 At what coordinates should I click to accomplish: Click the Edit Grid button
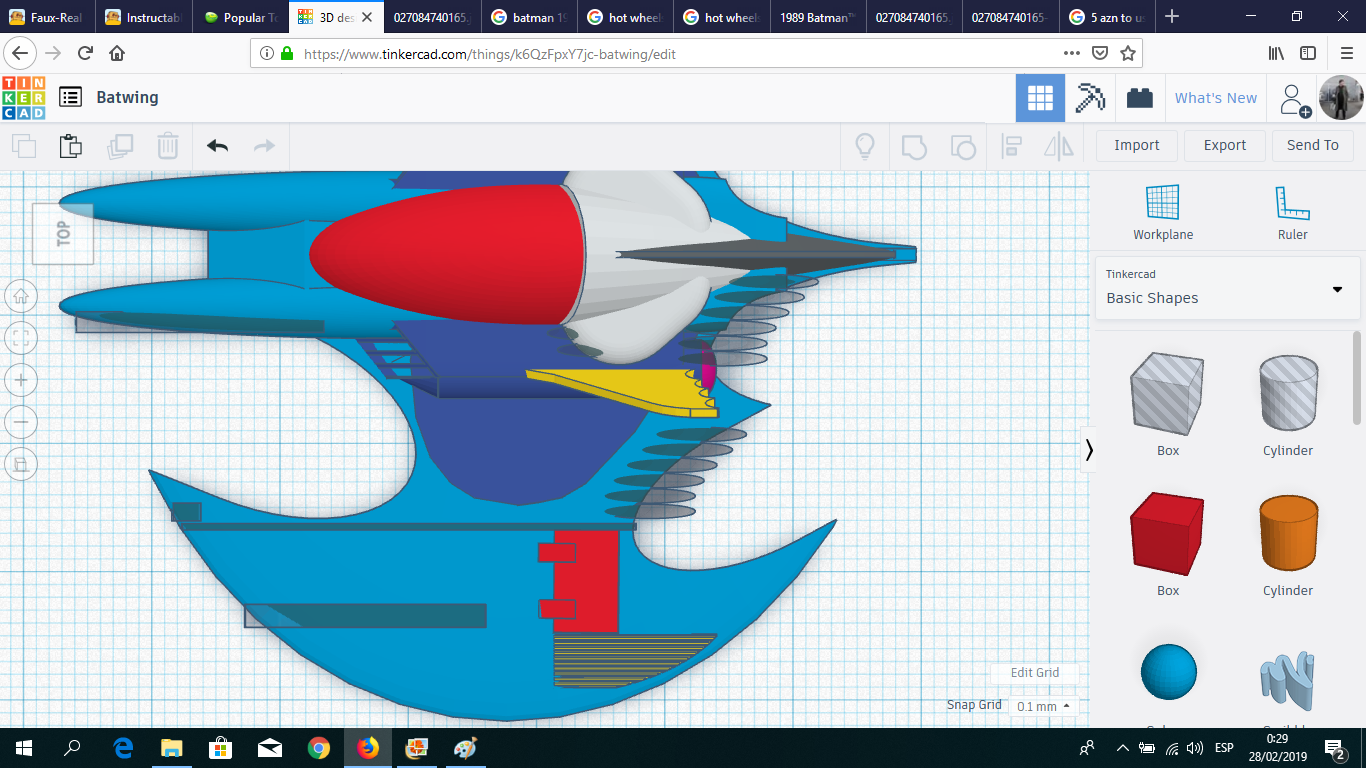[1035, 673]
